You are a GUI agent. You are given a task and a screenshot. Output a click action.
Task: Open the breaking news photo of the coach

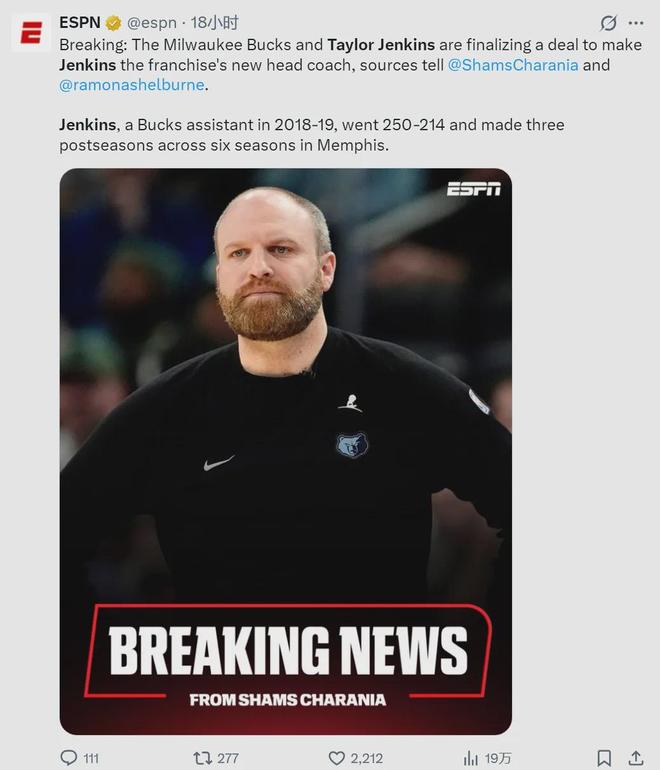(286, 451)
